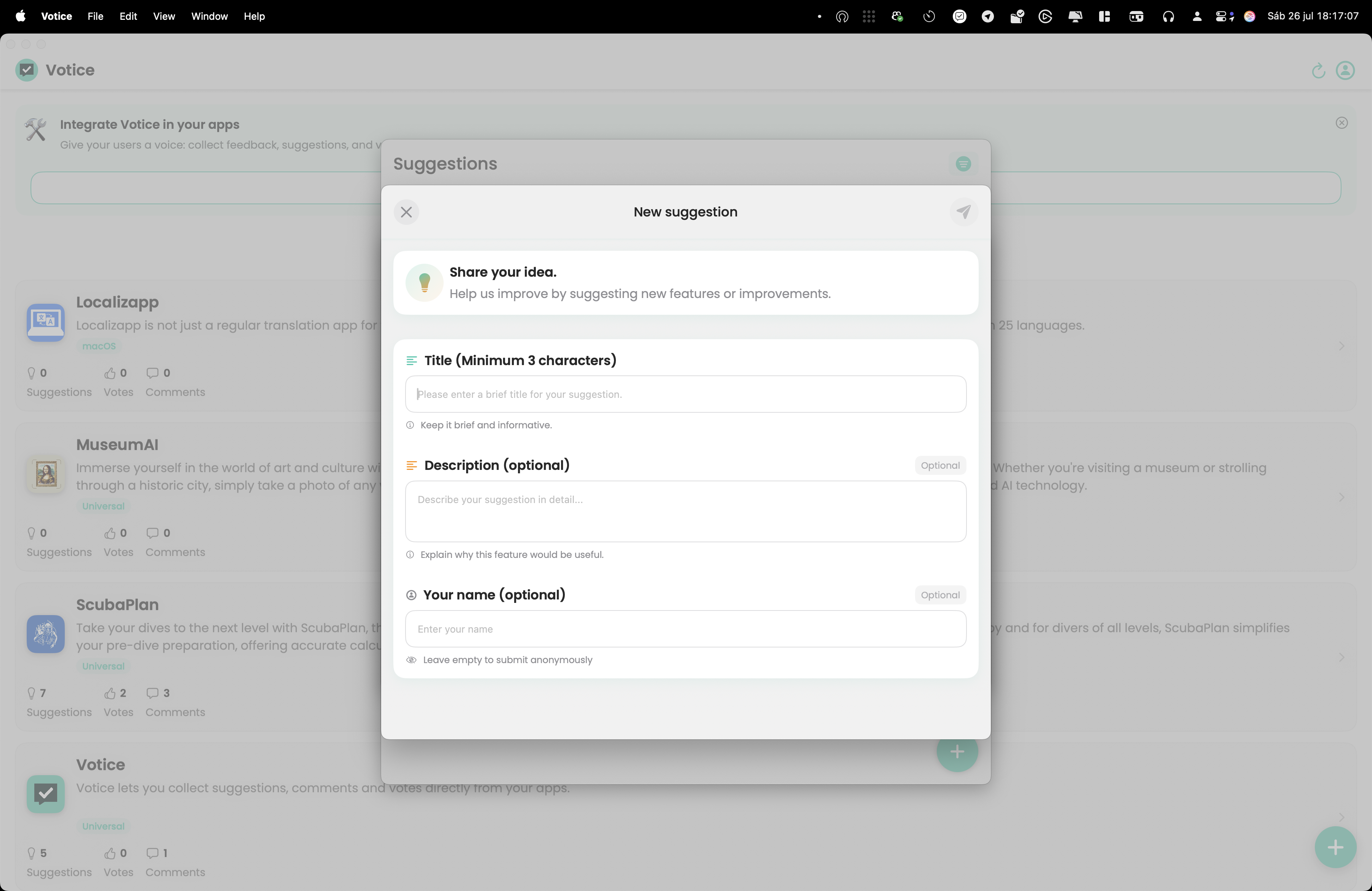Close the New suggestion dialog
This screenshot has height=891, width=1372.
click(x=406, y=212)
